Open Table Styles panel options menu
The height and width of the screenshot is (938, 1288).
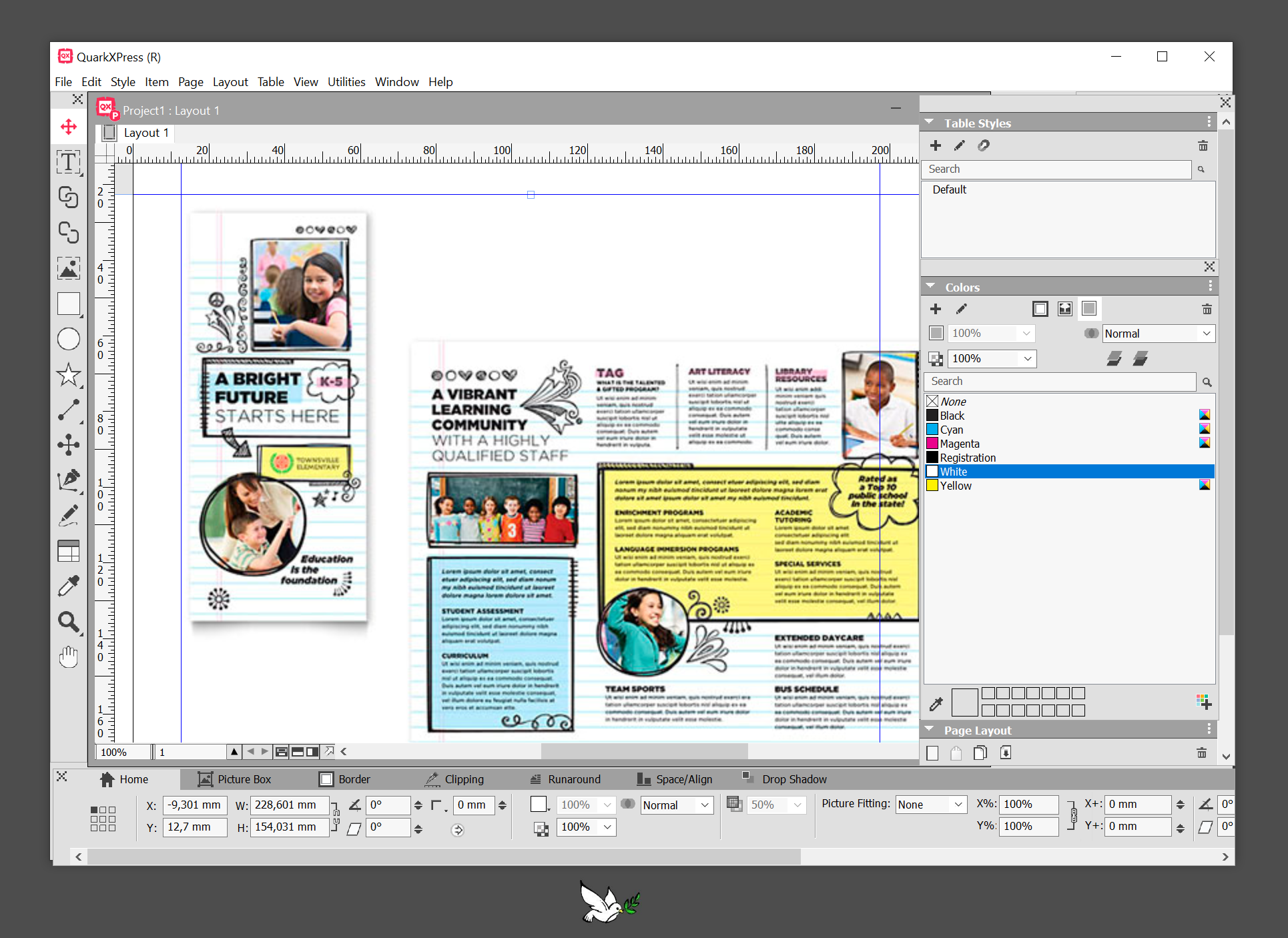pos(1209,122)
